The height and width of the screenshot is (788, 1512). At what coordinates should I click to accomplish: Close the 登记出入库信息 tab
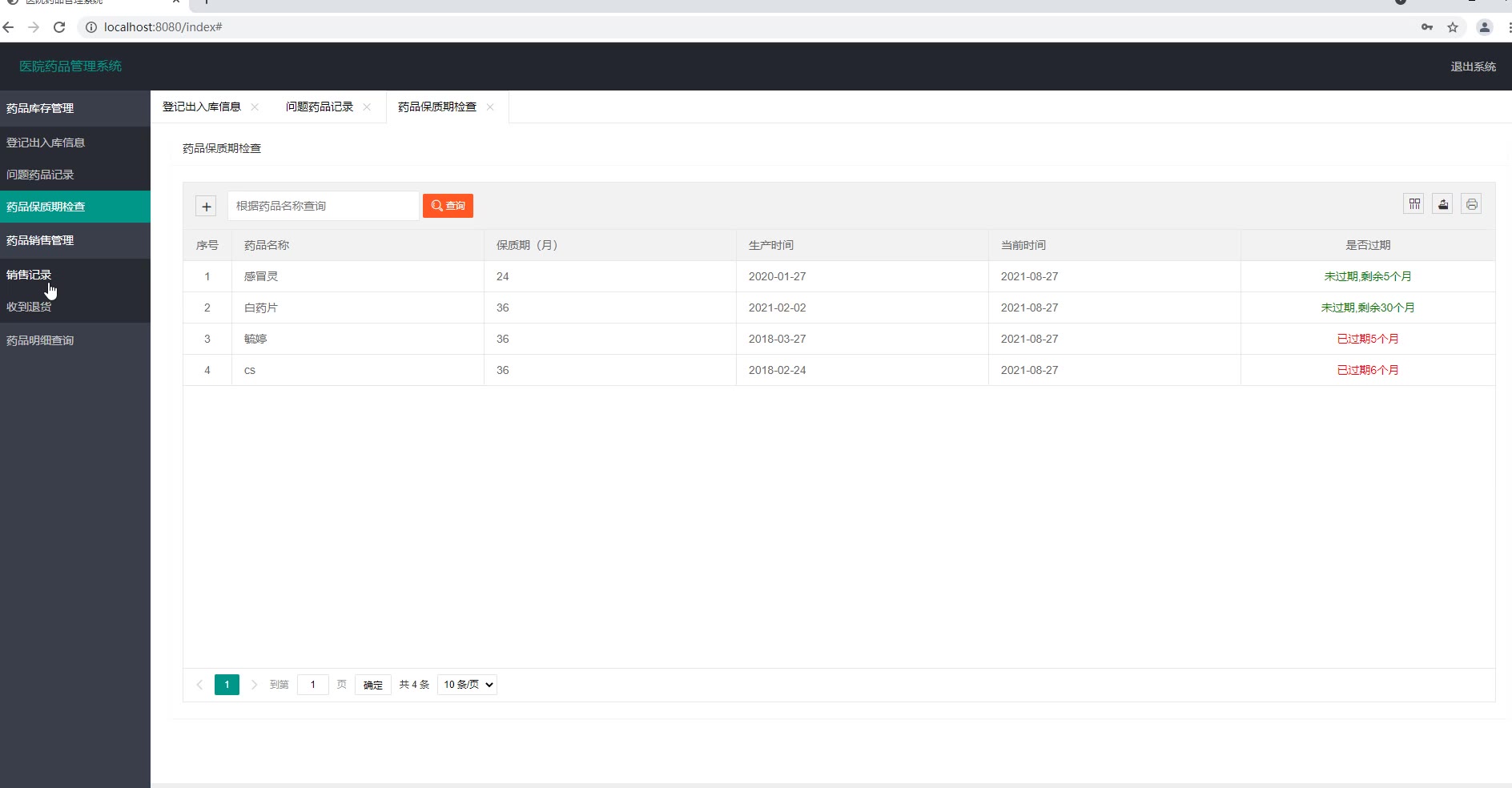[255, 107]
